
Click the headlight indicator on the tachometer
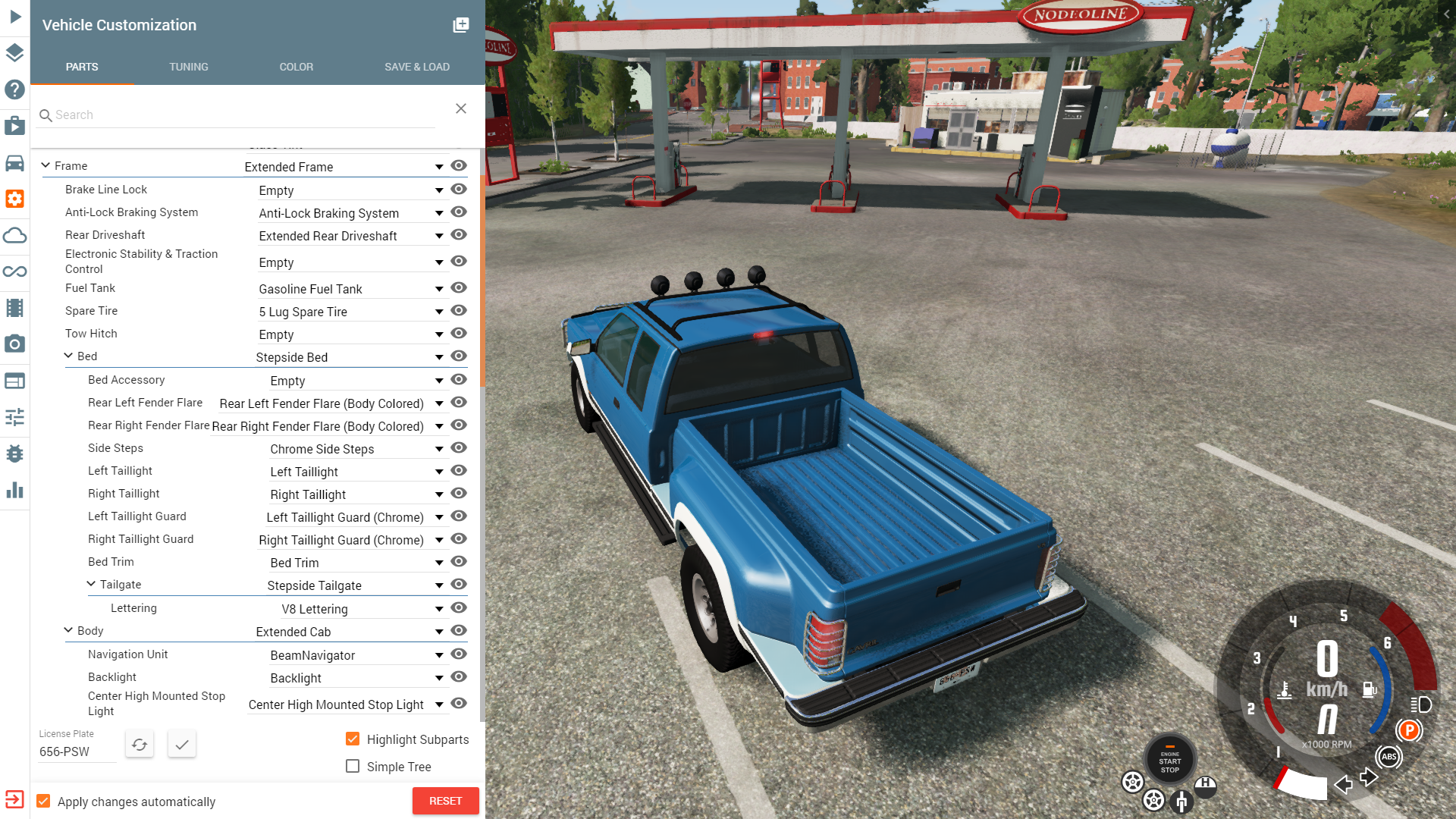point(1420,704)
